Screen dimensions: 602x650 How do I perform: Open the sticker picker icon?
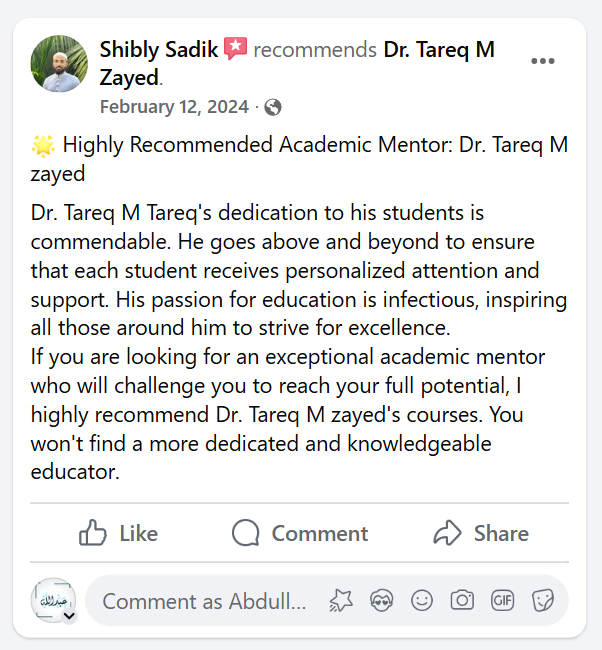(x=543, y=600)
